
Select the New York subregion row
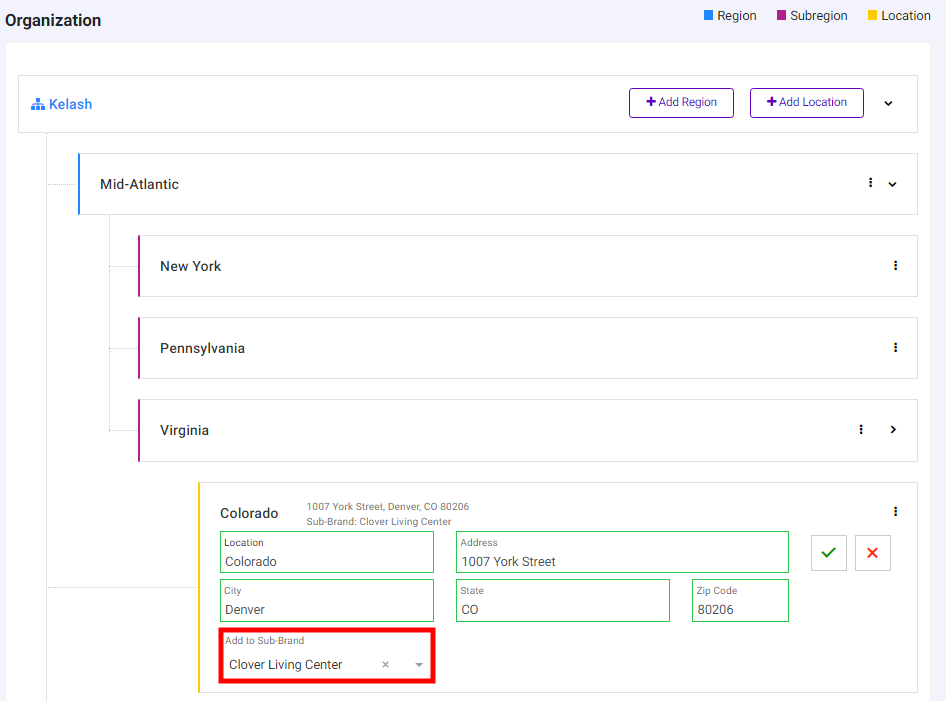tap(528, 266)
